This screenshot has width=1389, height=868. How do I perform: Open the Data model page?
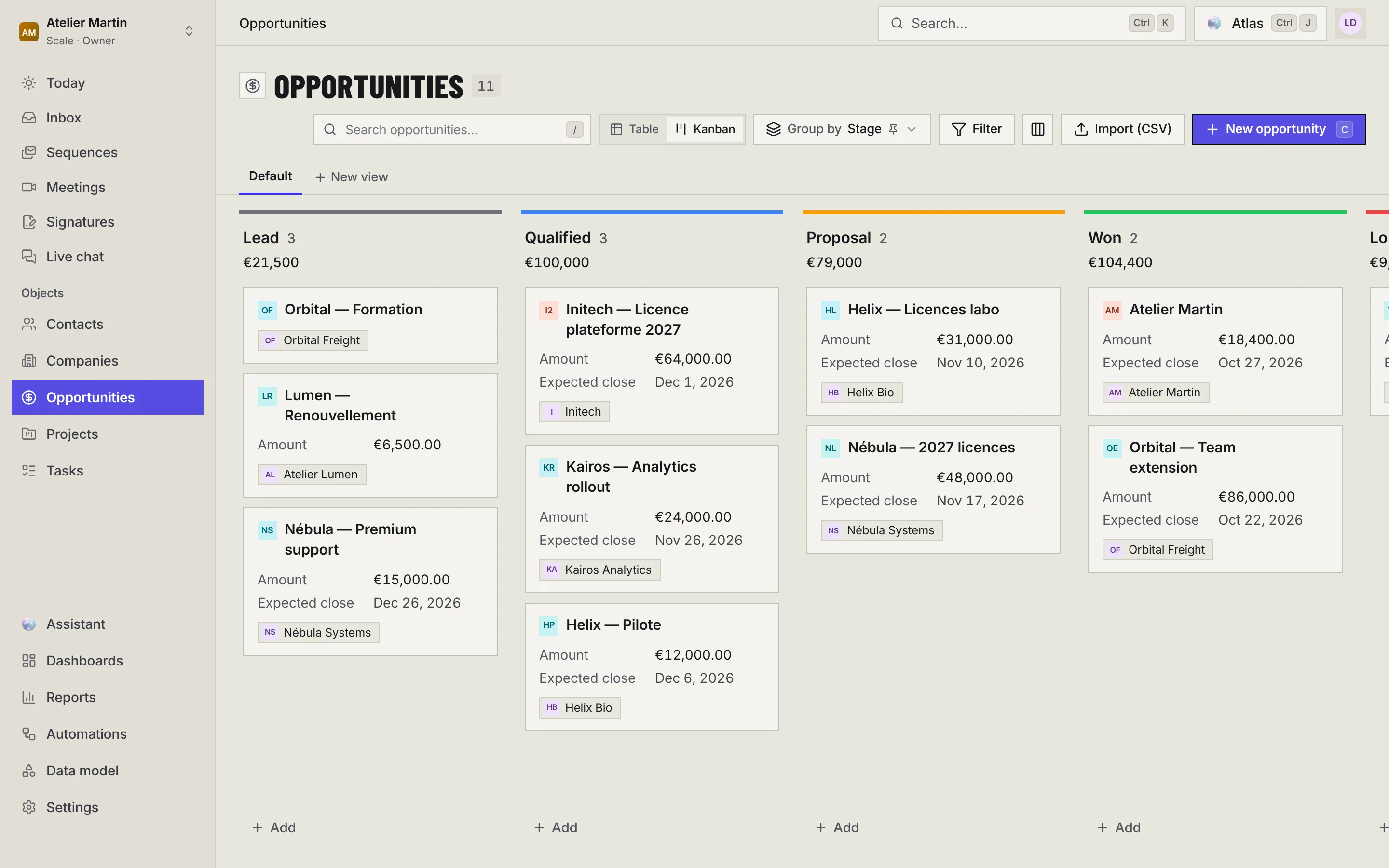tap(108, 771)
